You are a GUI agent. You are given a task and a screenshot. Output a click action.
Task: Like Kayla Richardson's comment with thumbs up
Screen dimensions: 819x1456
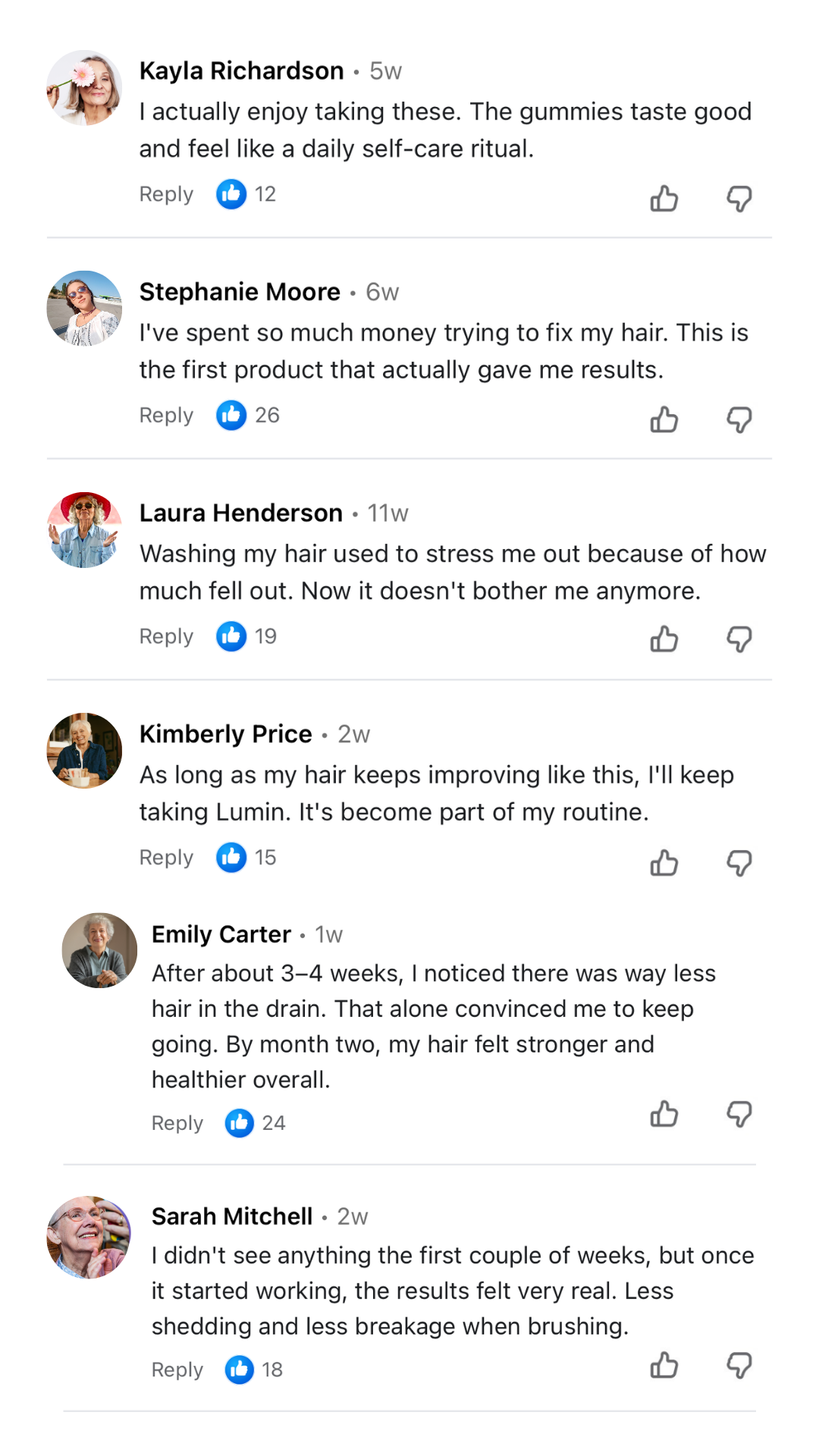[x=664, y=199]
